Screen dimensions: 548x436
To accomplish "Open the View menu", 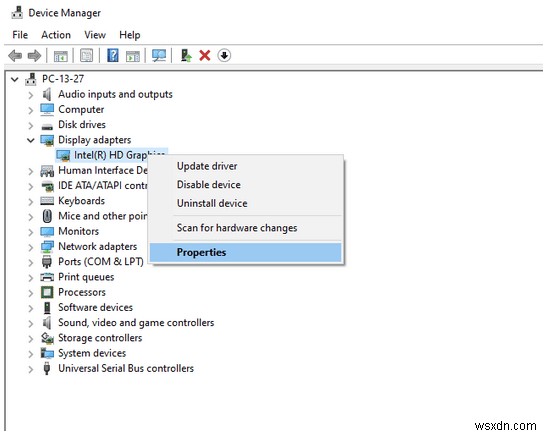I will pos(95,35).
